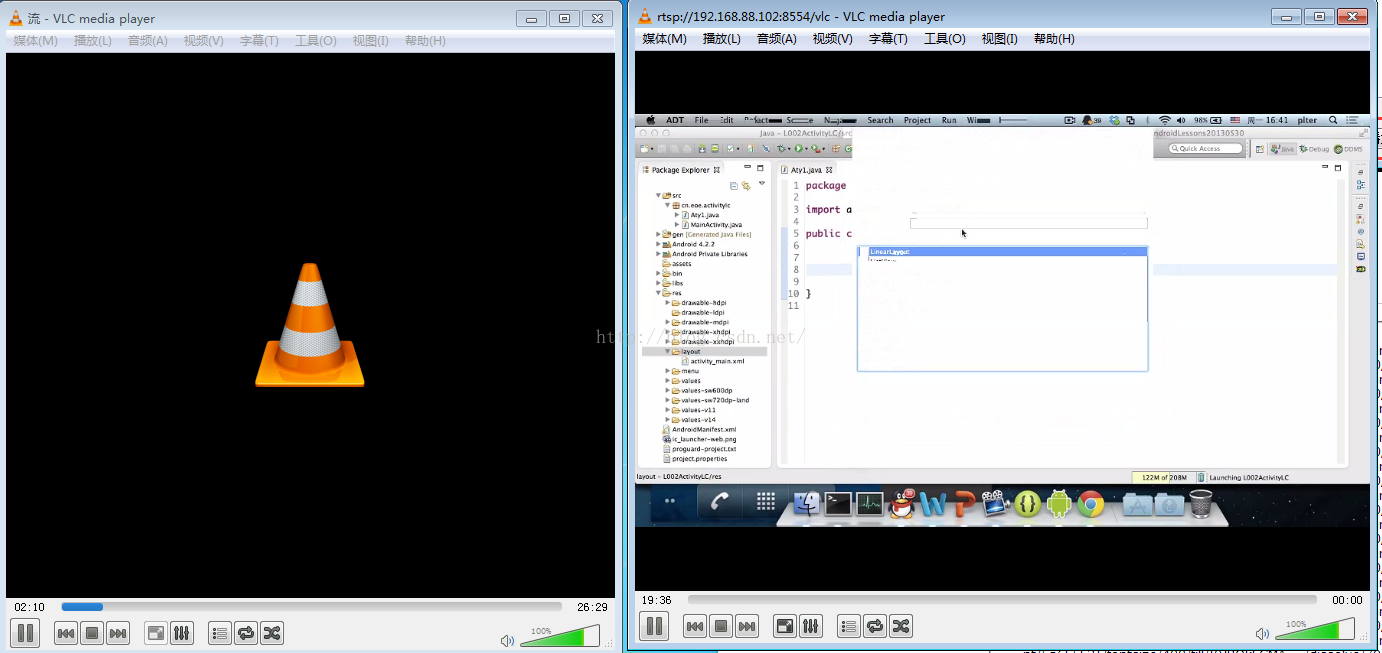Image resolution: width=1382 pixels, height=653 pixels.
Task: Stop the RTSP stream in right VLC window
Action: pyautogui.click(x=721, y=626)
